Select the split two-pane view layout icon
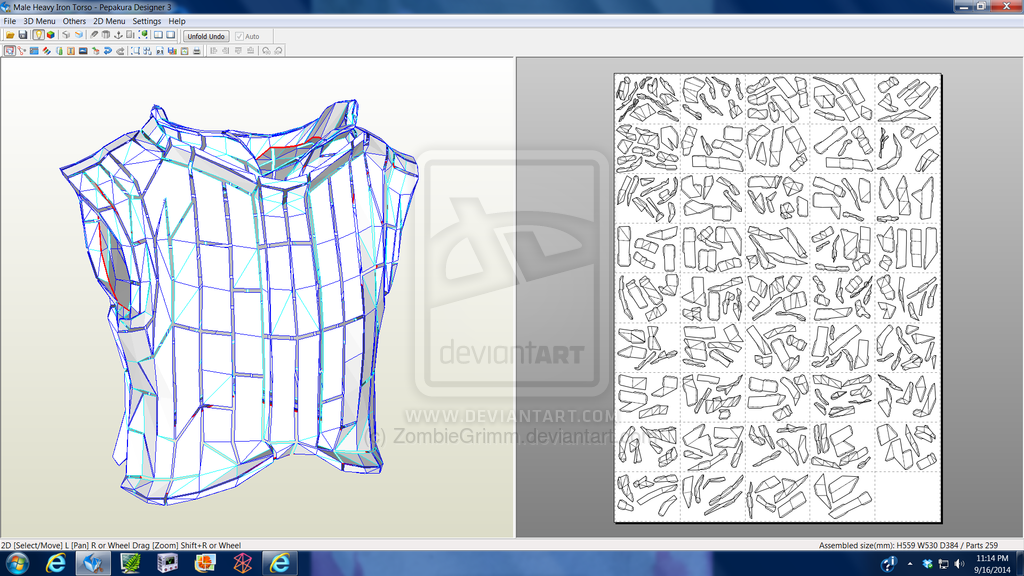Screen dimensions: 1024x576 [158, 35]
